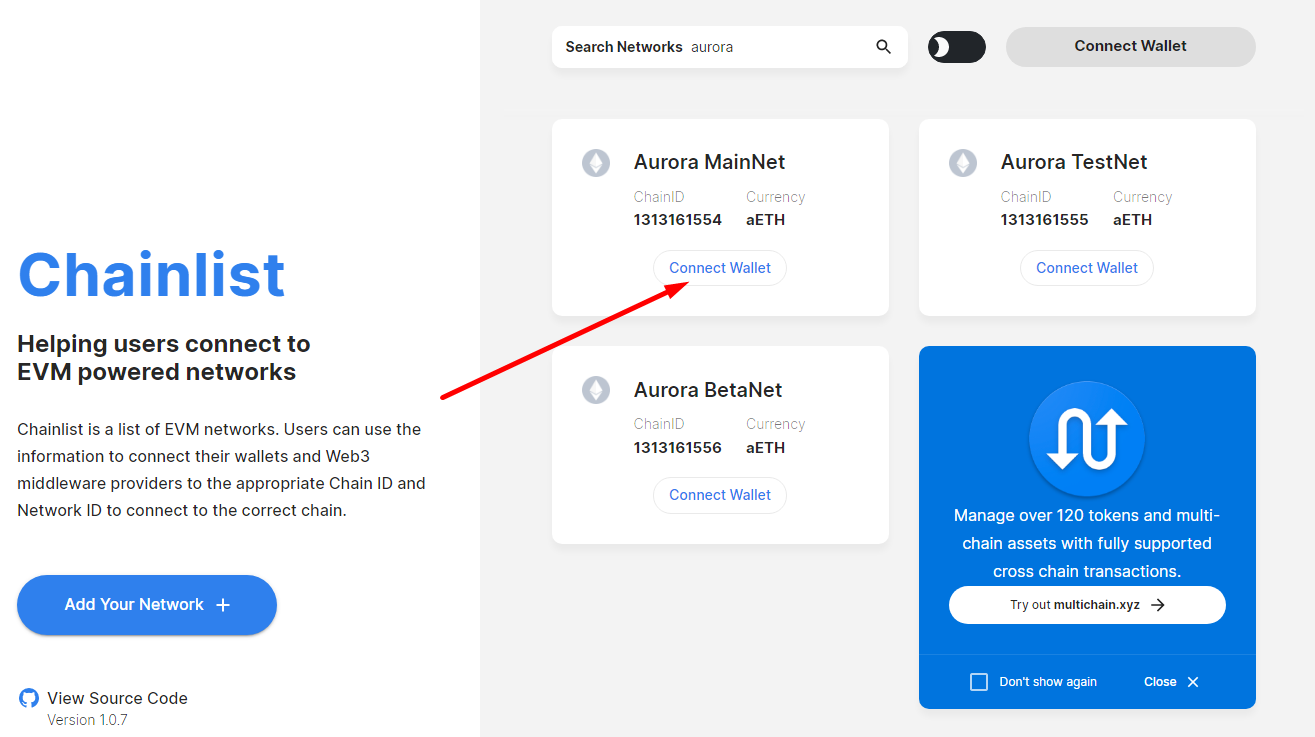Click the Manage over 120 tokens promo text
The width and height of the screenshot is (1315, 737).
[1087, 544]
